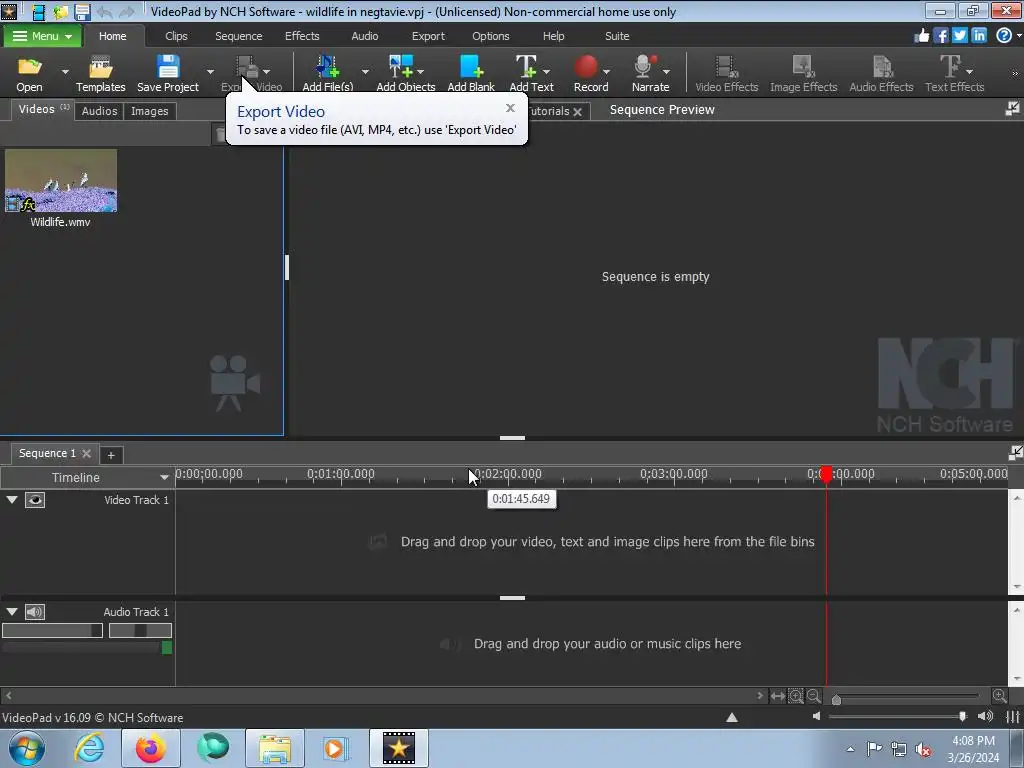The height and width of the screenshot is (768, 1024).
Task: Collapse Audio Track 1 triangle
Action: pyautogui.click(x=12, y=612)
